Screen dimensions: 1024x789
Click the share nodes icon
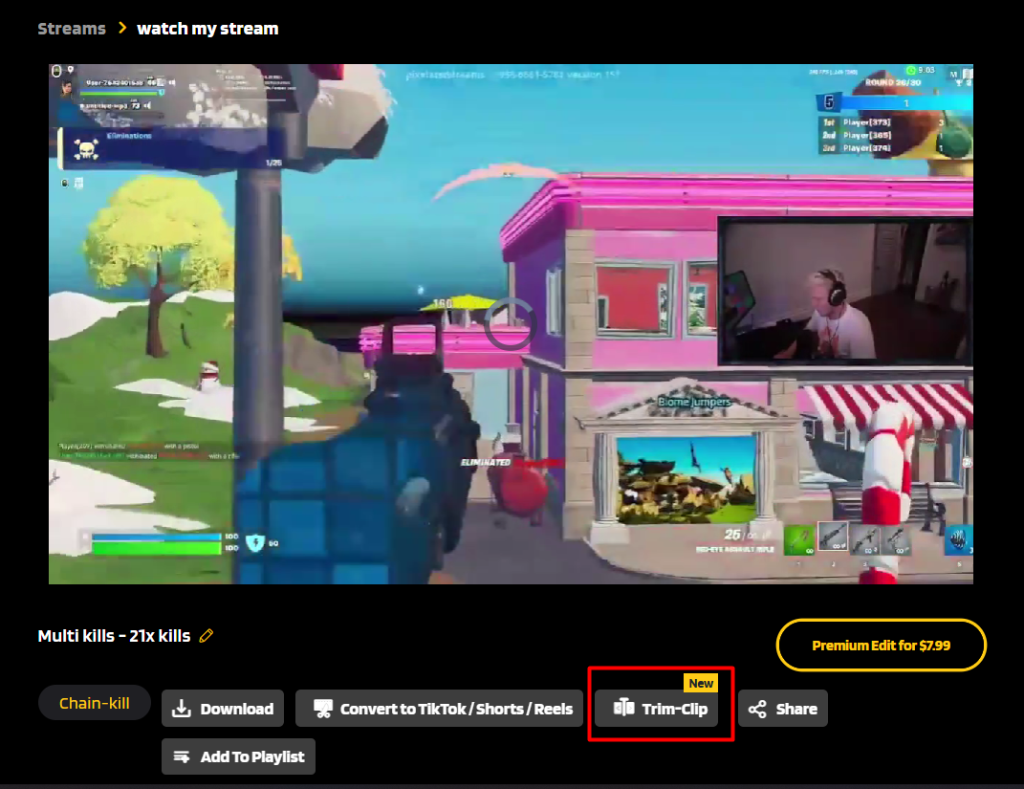758,709
